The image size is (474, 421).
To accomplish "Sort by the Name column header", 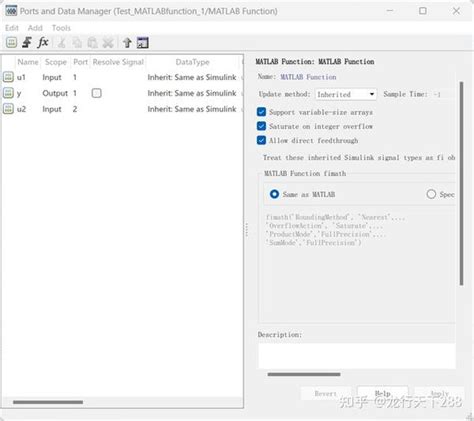I will pyautogui.click(x=28, y=62).
